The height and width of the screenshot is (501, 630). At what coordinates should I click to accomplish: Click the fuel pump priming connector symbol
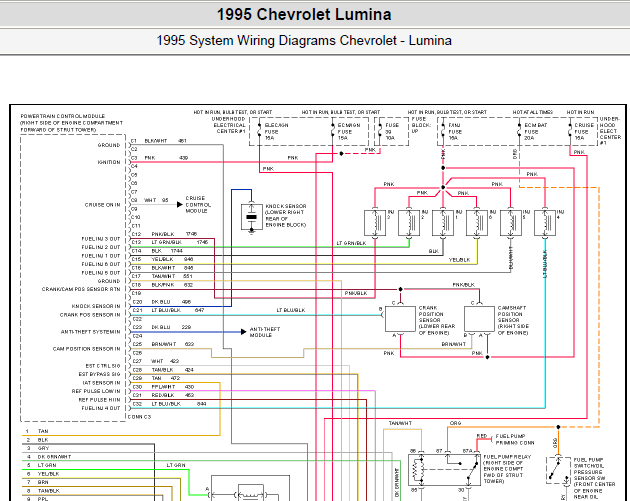(x=492, y=439)
